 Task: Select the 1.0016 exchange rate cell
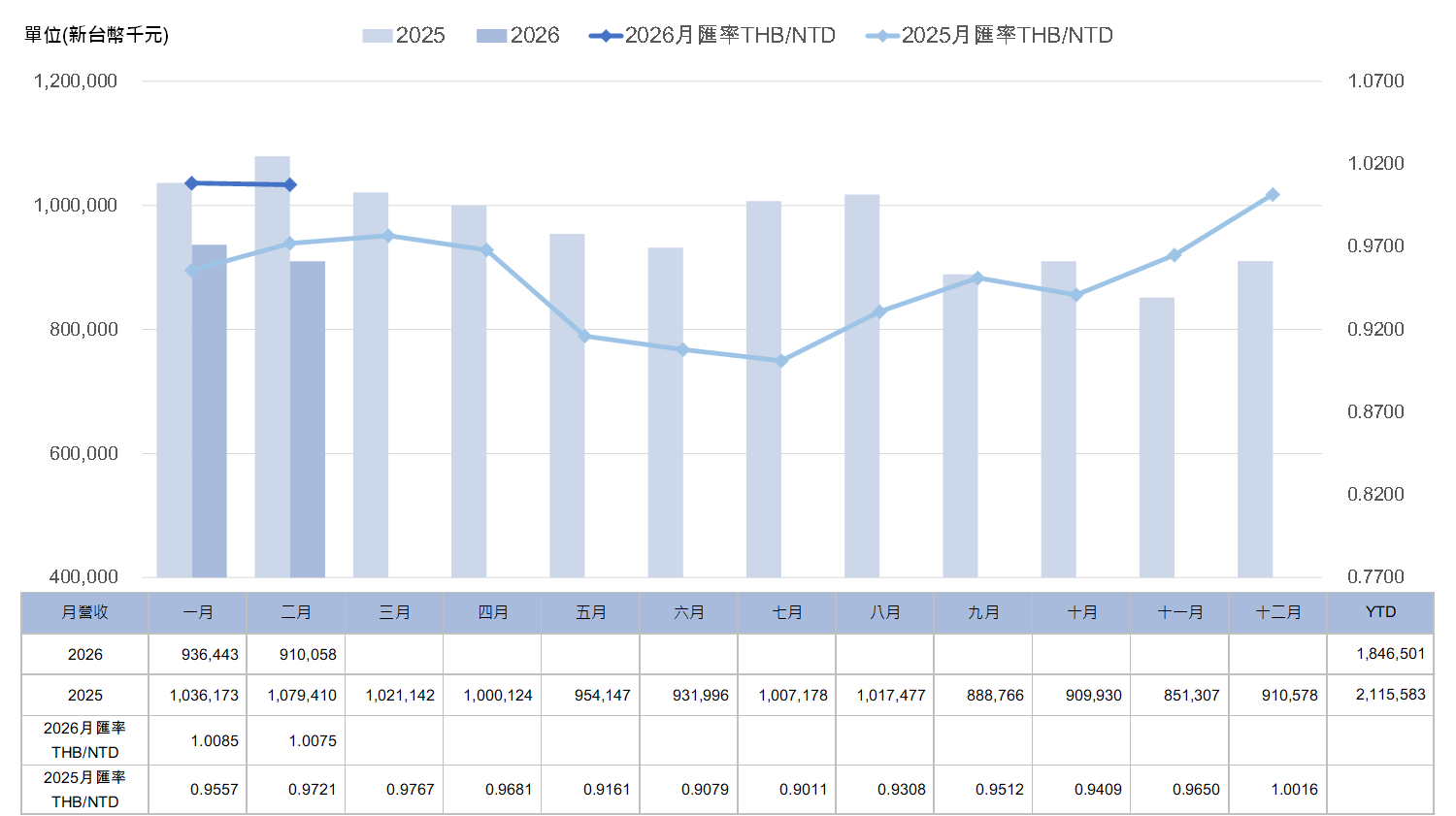click(1294, 790)
